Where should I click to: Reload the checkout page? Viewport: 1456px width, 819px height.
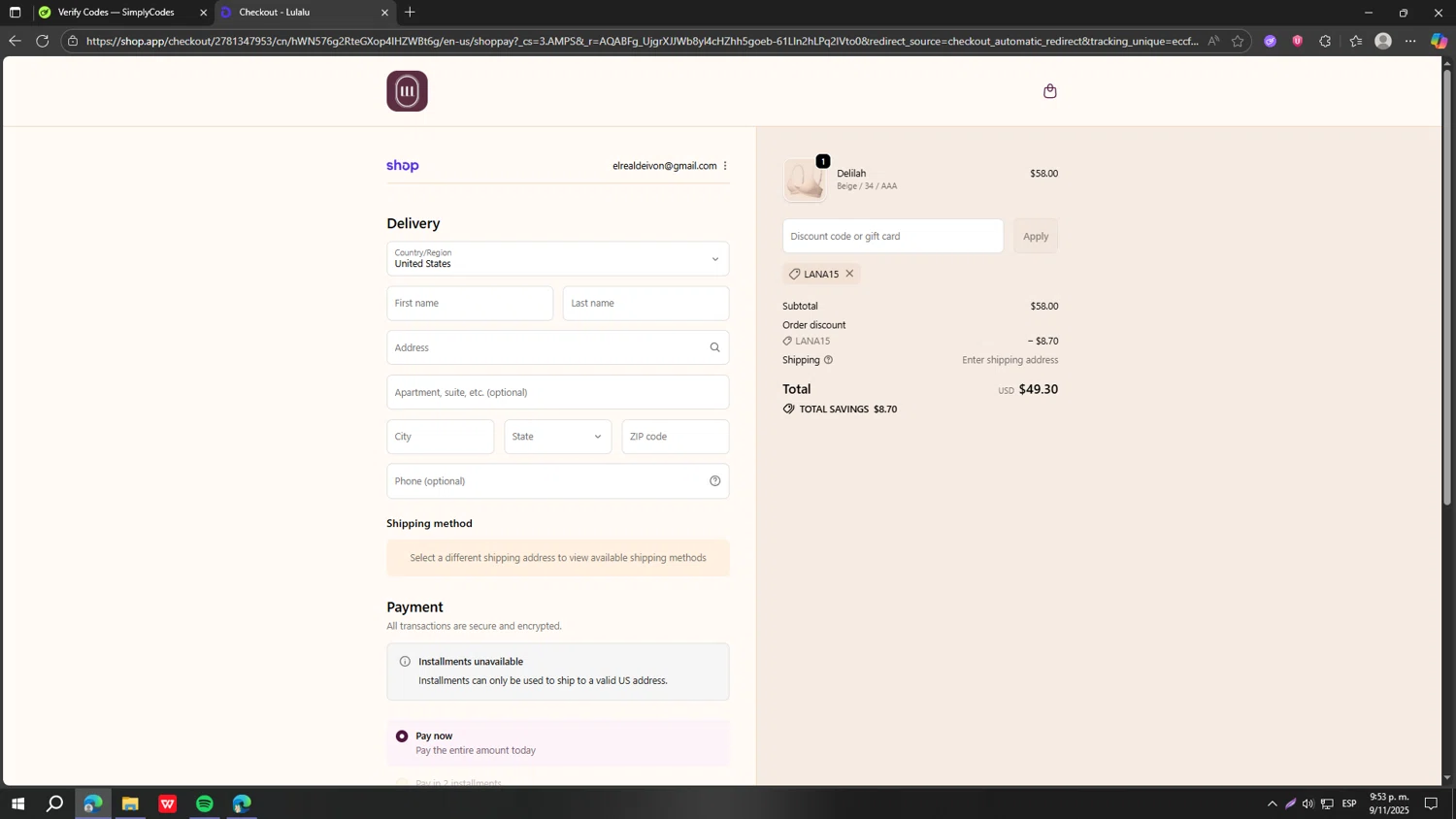pos(42,41)
